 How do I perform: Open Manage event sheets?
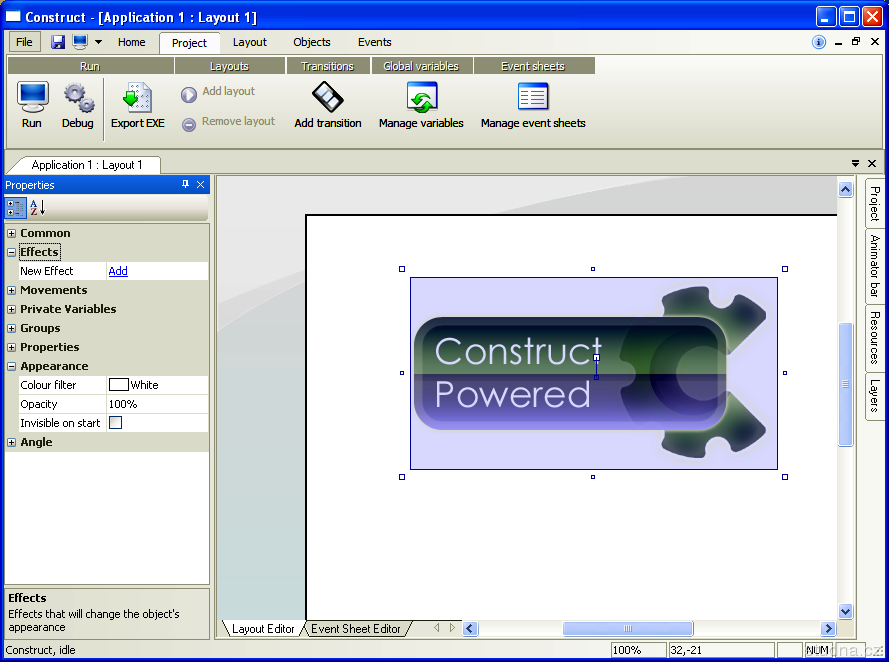(532, 97)
